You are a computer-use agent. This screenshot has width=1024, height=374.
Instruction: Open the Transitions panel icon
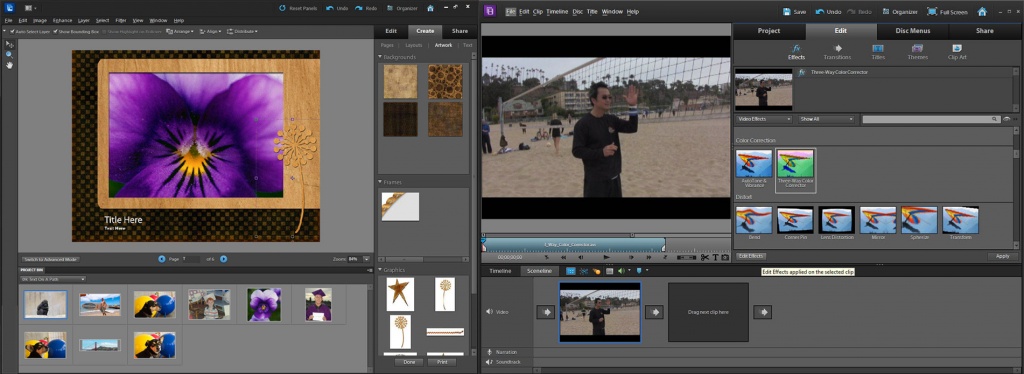coord(837,52)
